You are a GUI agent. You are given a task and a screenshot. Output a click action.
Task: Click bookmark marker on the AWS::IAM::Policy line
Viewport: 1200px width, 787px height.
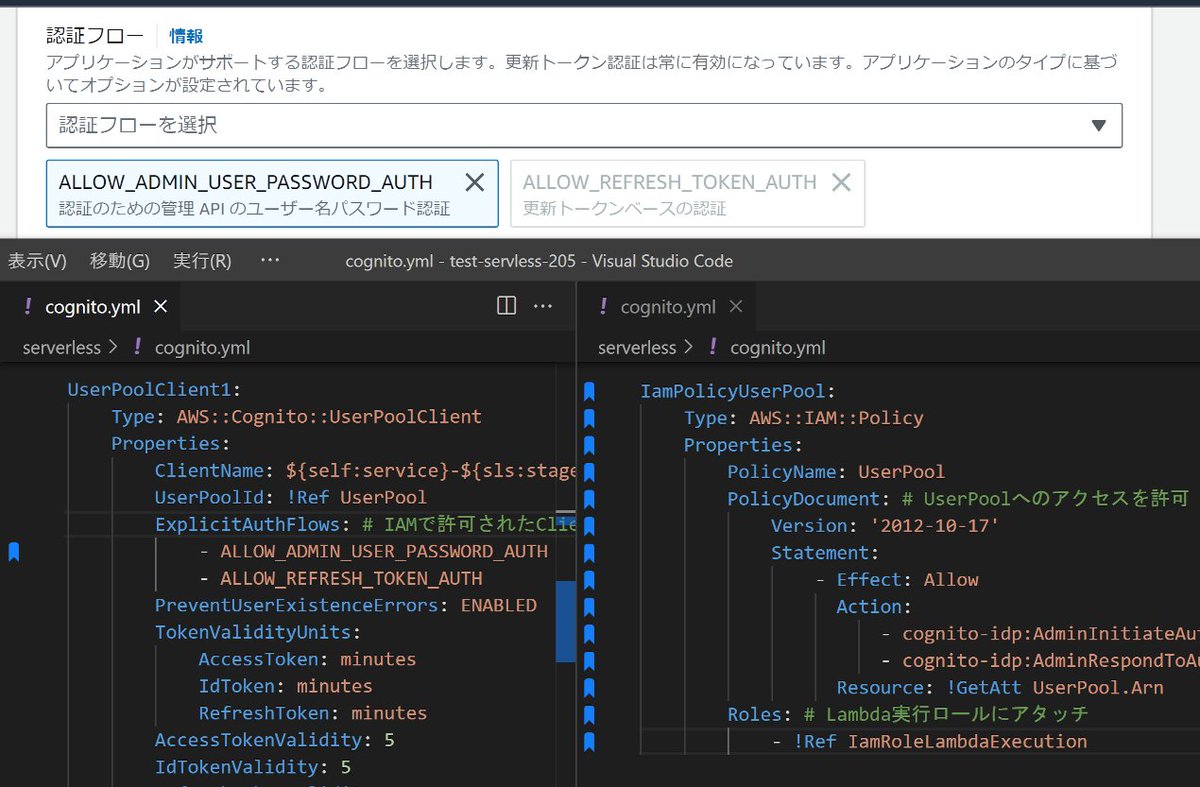pos(589,417)
